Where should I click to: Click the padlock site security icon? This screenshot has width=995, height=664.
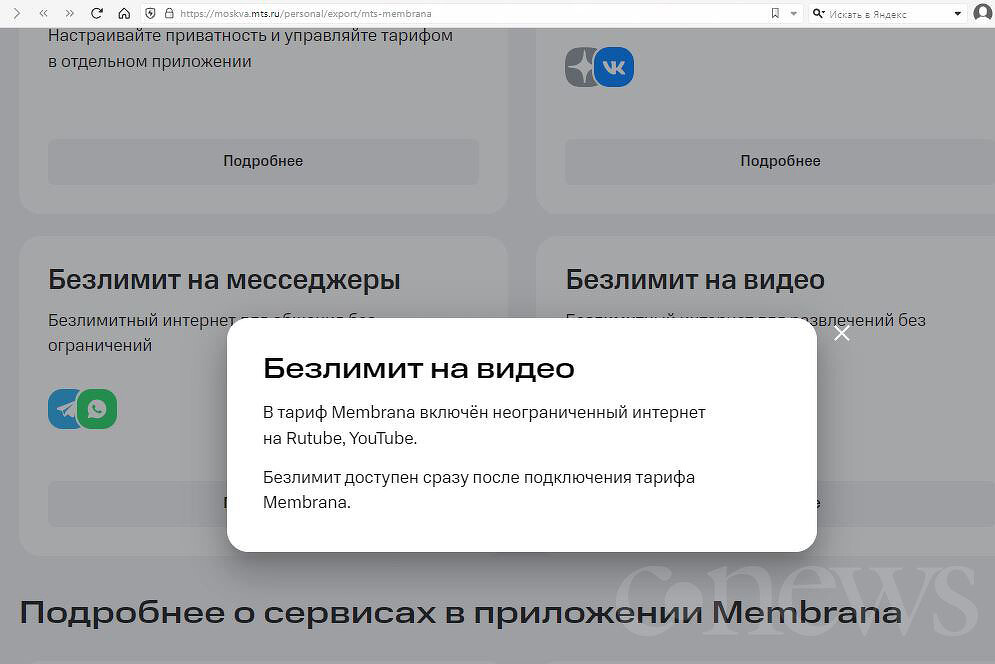pos(169,13)
